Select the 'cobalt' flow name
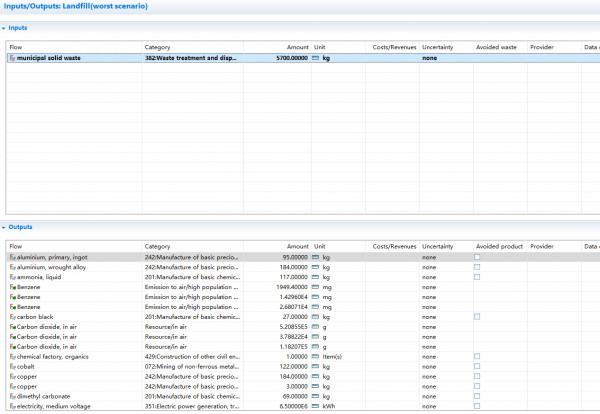This screenshot has width=600, height=414. [x=26, y=367]
